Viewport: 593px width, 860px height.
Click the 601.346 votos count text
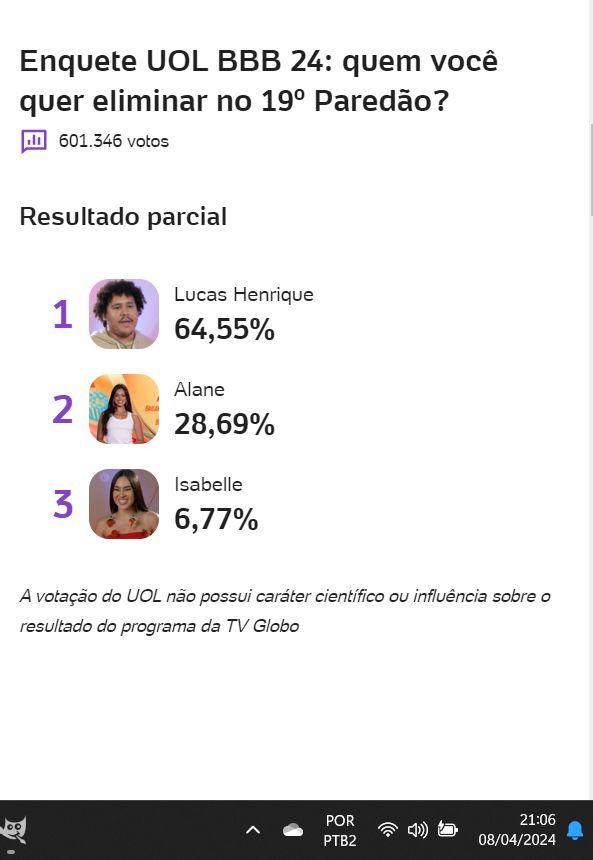tap(114, 141)
